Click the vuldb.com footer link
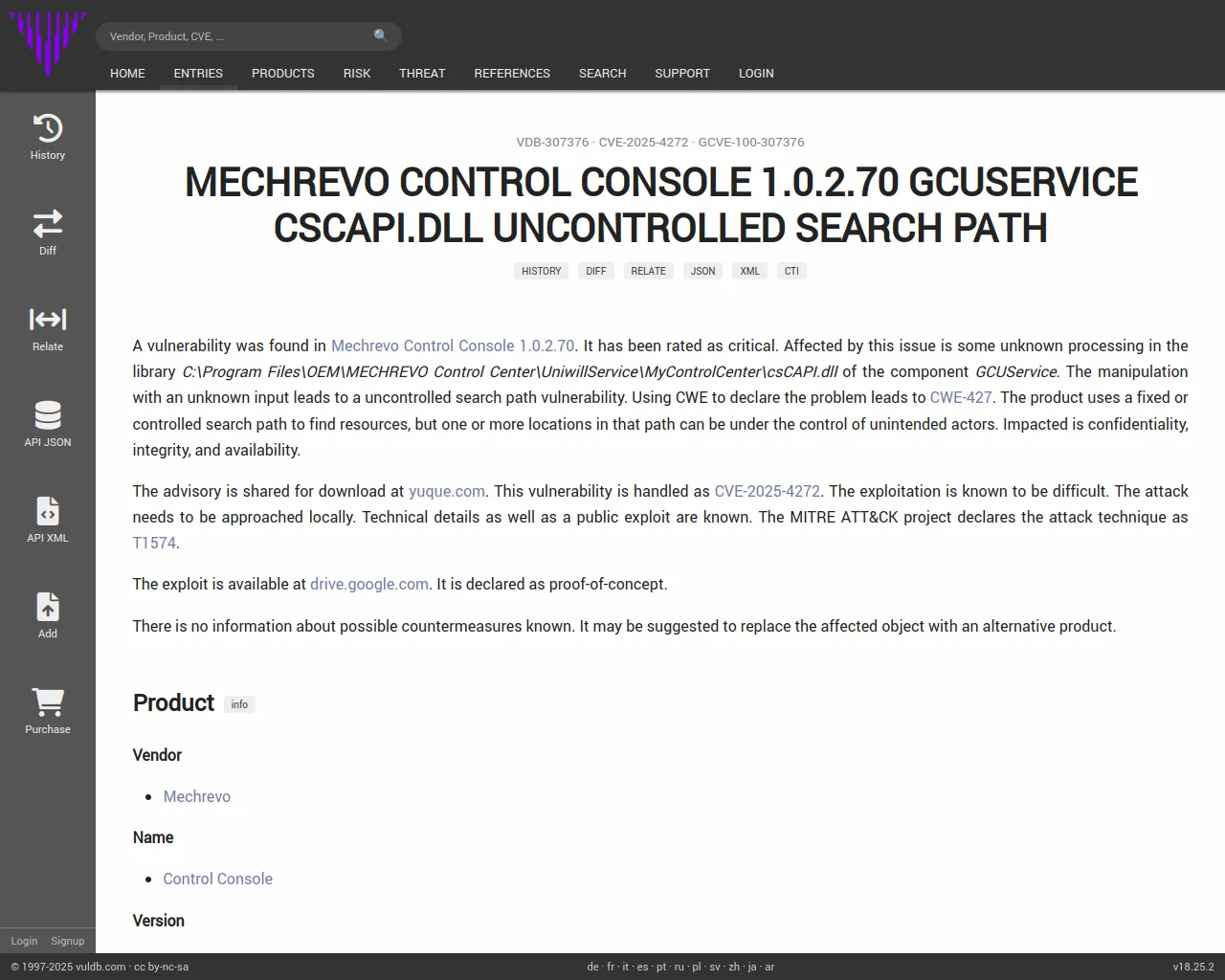This screenshot has width=1225, height=980. point(100,967)
